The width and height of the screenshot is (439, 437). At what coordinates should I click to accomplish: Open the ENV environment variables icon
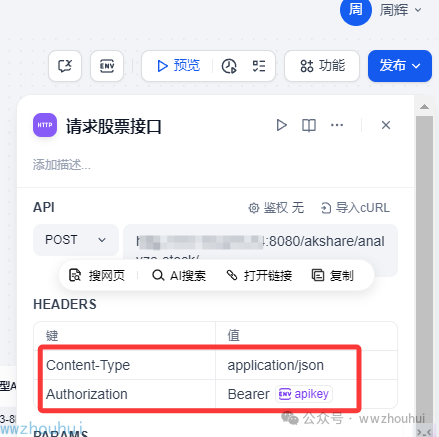pos(107,66)
